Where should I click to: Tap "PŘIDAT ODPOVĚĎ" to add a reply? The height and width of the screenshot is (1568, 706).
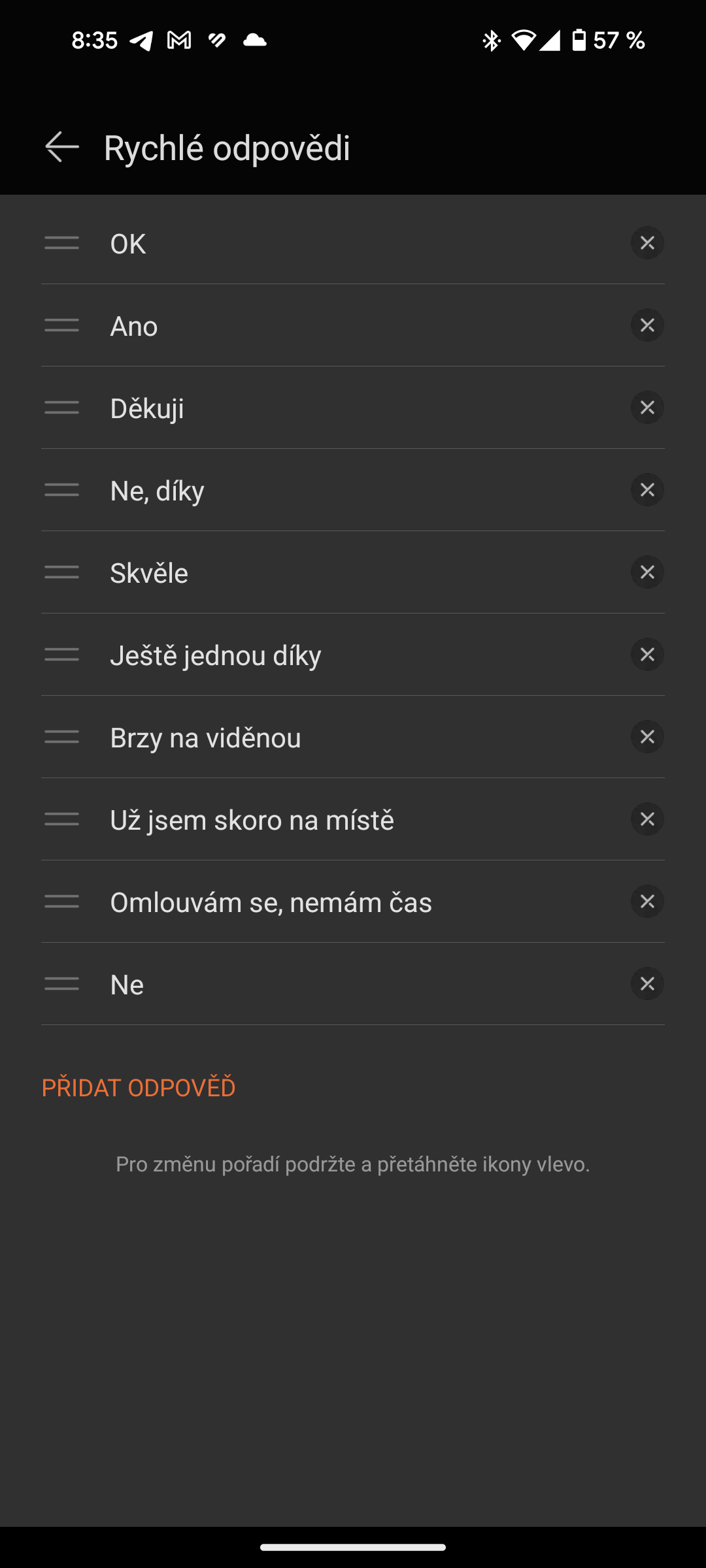139,1088
